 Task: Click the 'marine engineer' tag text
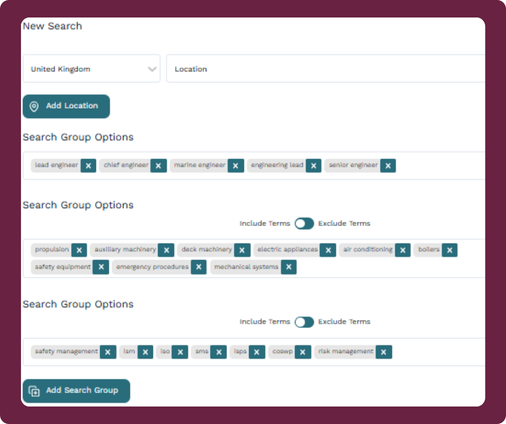pyautogui.click(x=200, y=165)
